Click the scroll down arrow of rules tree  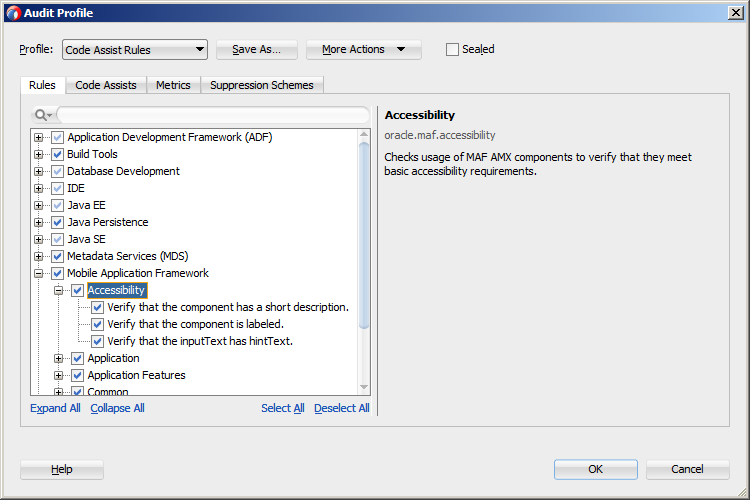tap(364, 387)
